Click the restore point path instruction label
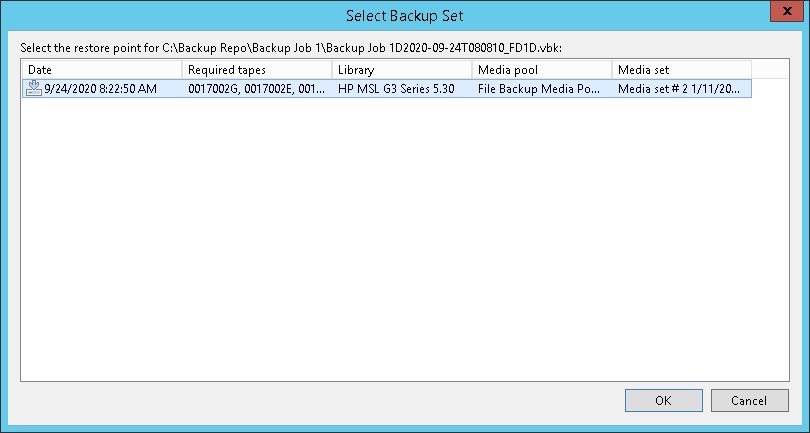This screenshot has width=810, height=433. (x=290, y=47)
